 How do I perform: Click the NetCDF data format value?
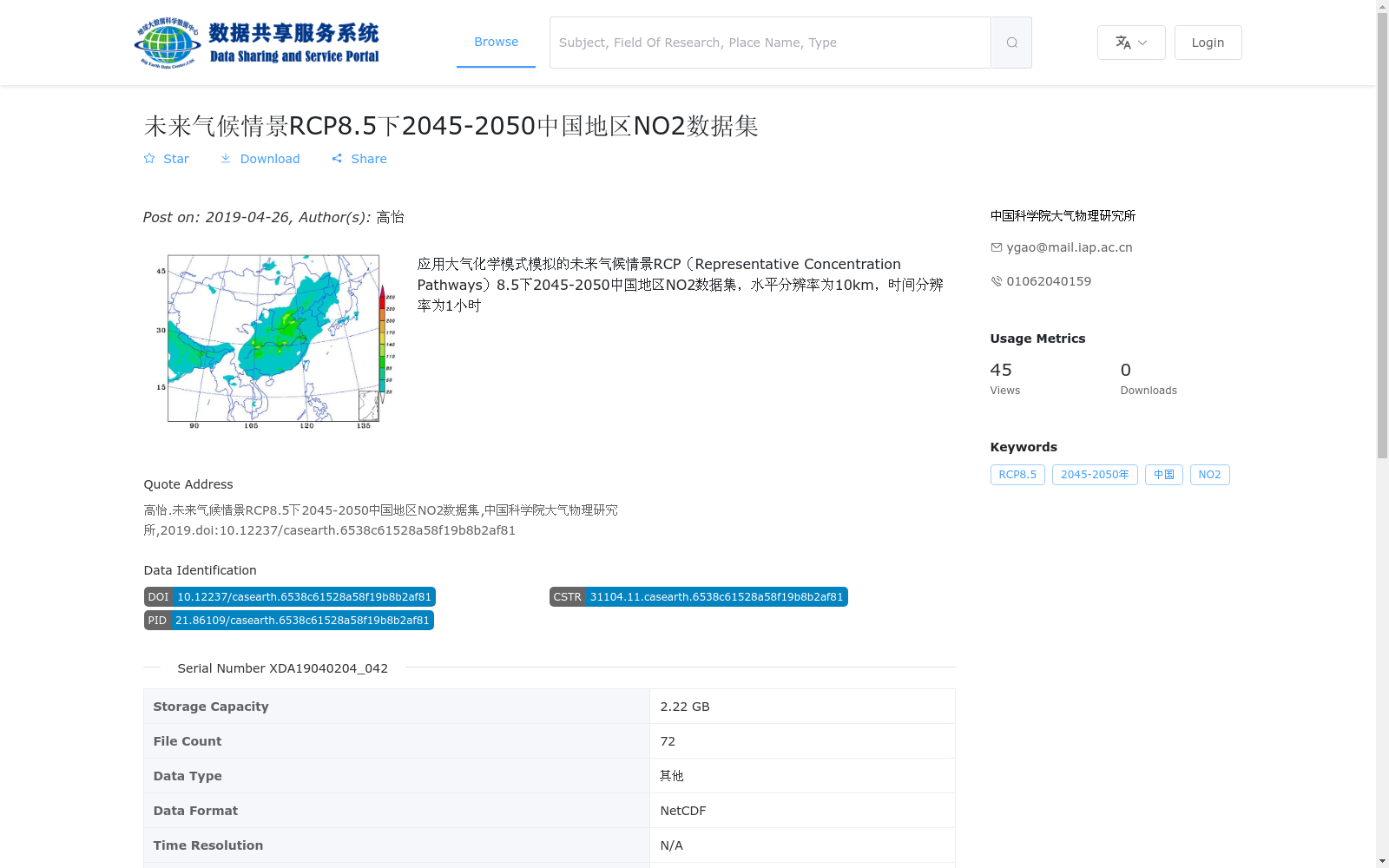click(683, 811)
